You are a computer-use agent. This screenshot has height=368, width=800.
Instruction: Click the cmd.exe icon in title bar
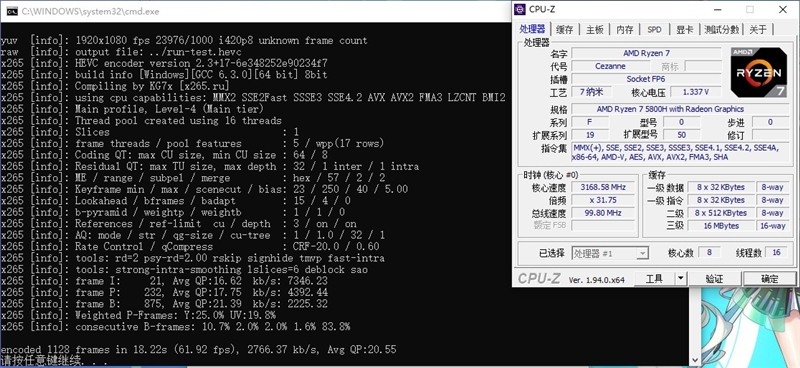pos(12,11)
